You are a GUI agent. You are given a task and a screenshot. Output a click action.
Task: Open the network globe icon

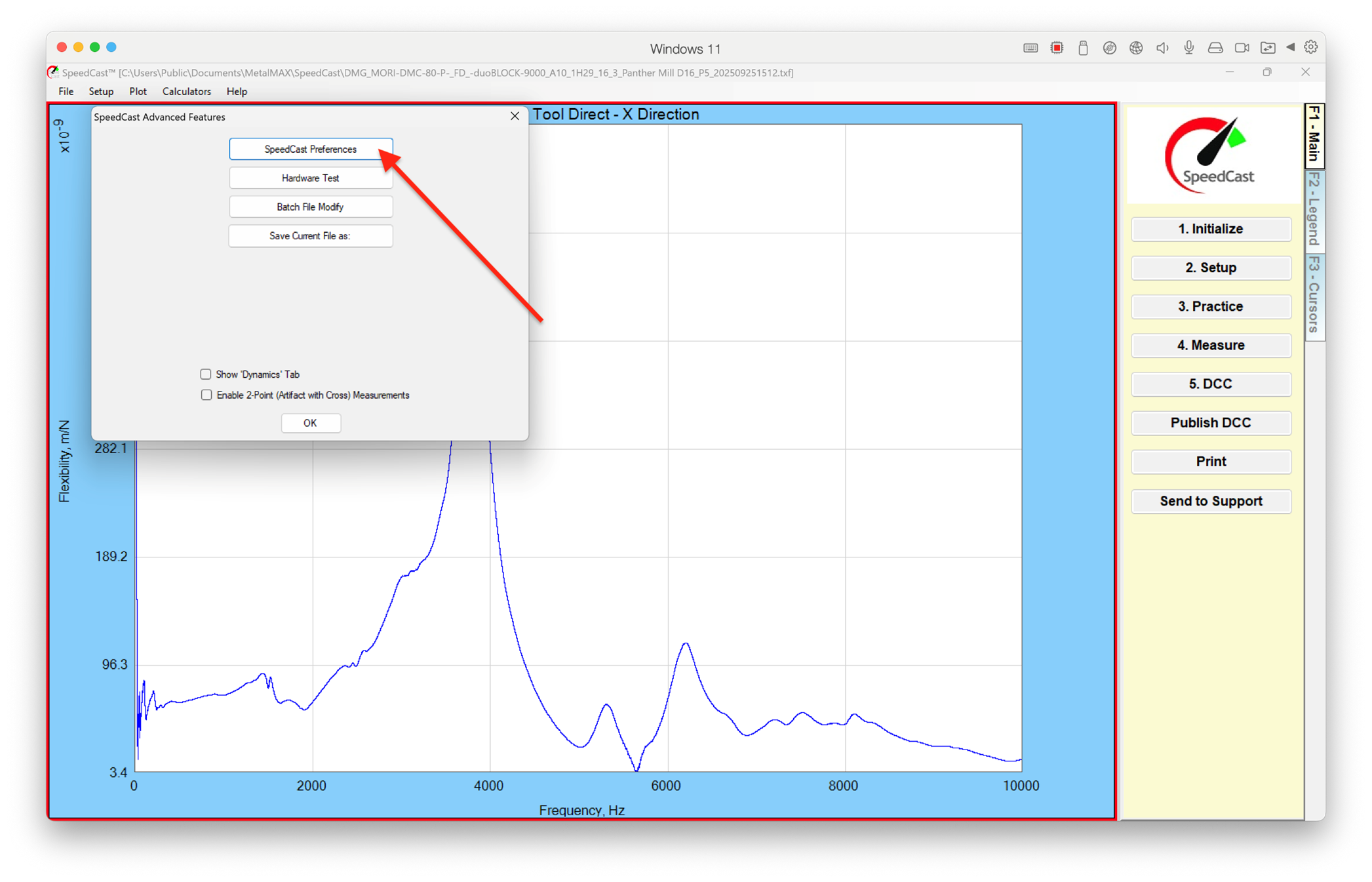1136,48
